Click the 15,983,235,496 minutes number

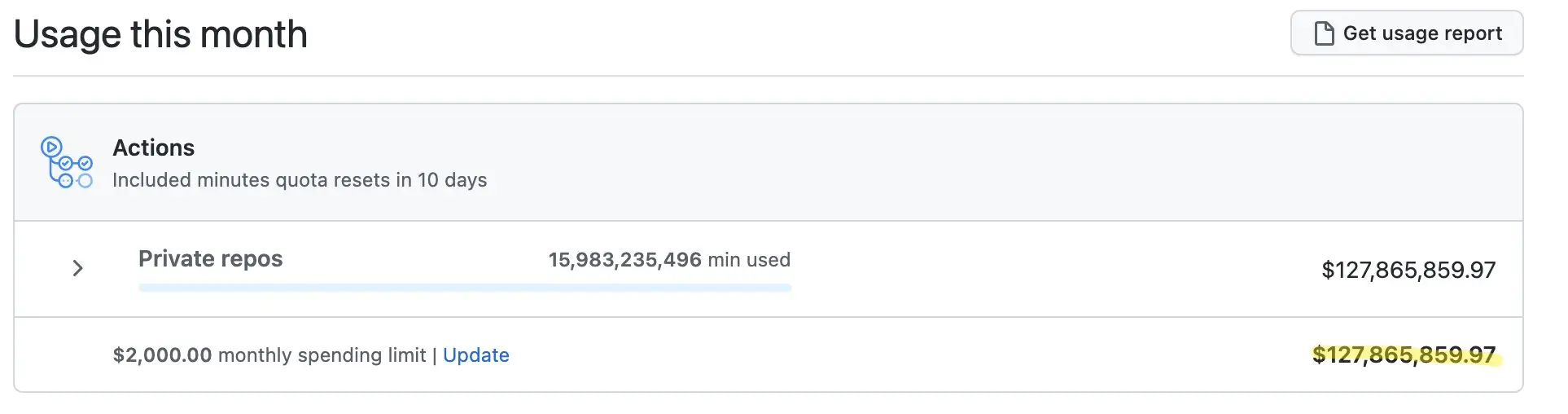pyautogui.click(x=624, y=260)
